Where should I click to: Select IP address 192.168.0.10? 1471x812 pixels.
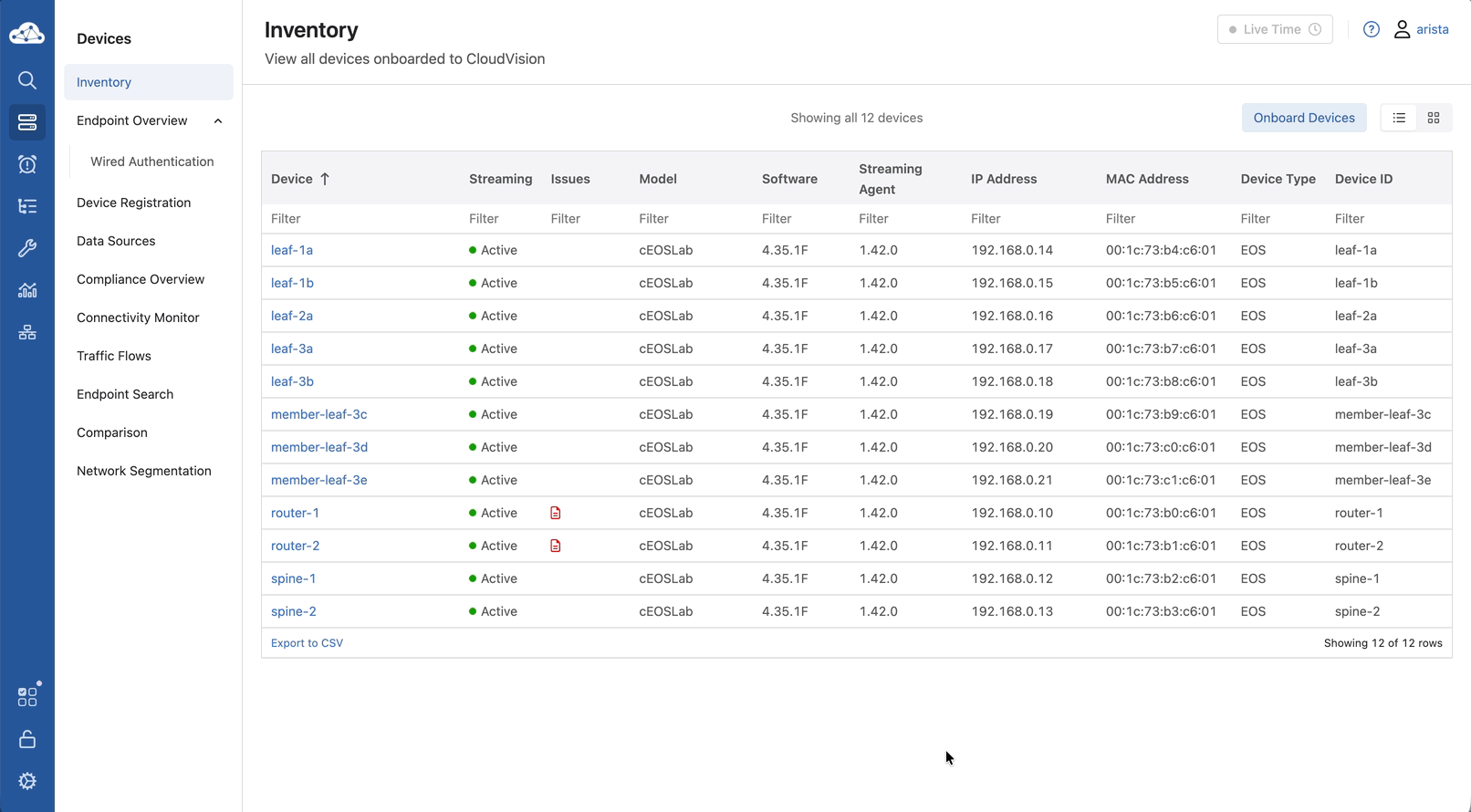tap(1012, 513)
